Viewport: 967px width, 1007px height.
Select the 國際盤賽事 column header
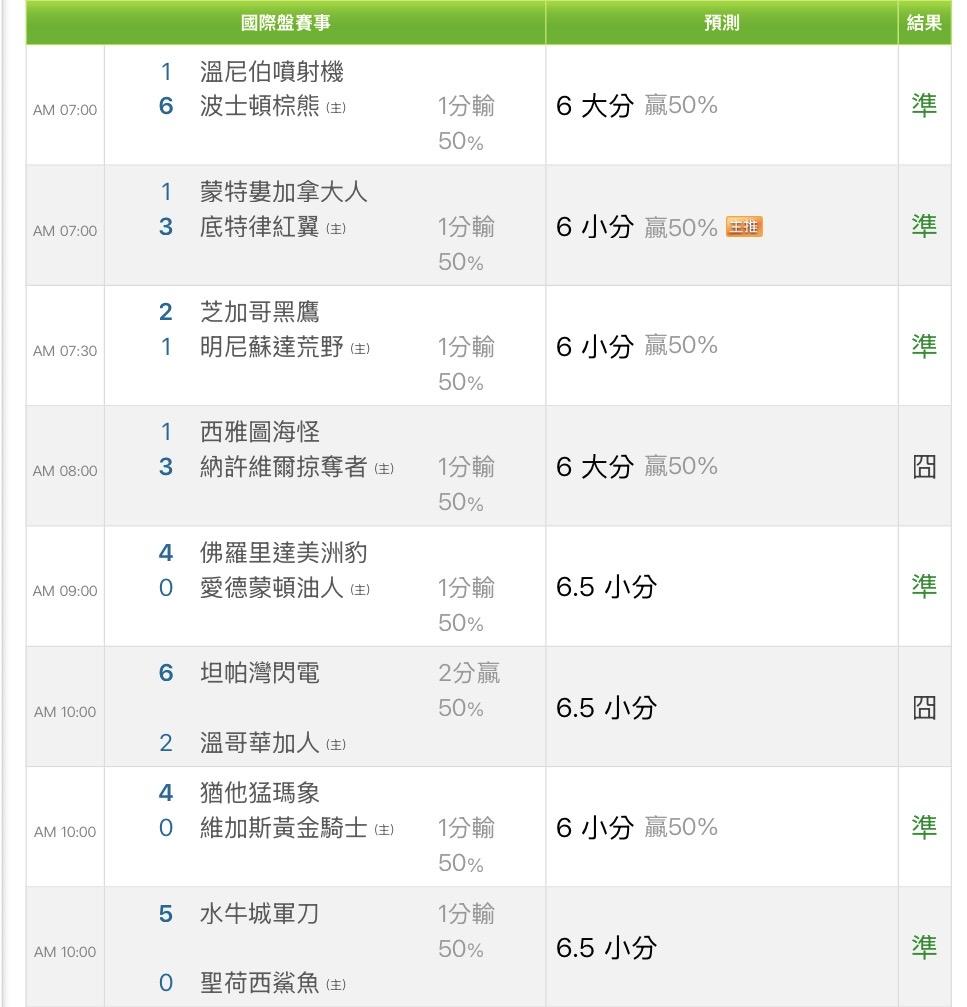coord(285,23)
